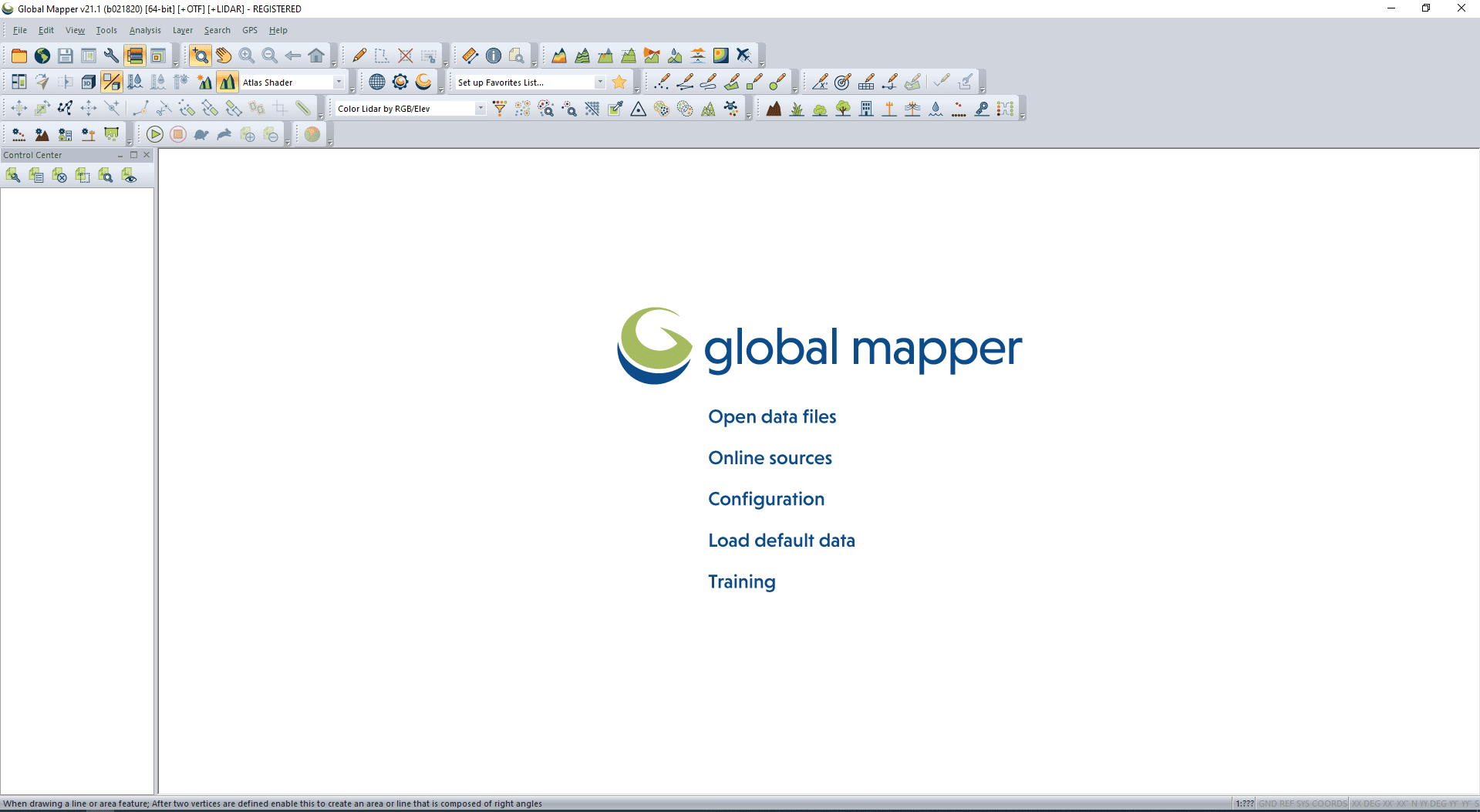1480x812 pixels.
Task: Open the Analysis menu
Action: pos(145,30)
